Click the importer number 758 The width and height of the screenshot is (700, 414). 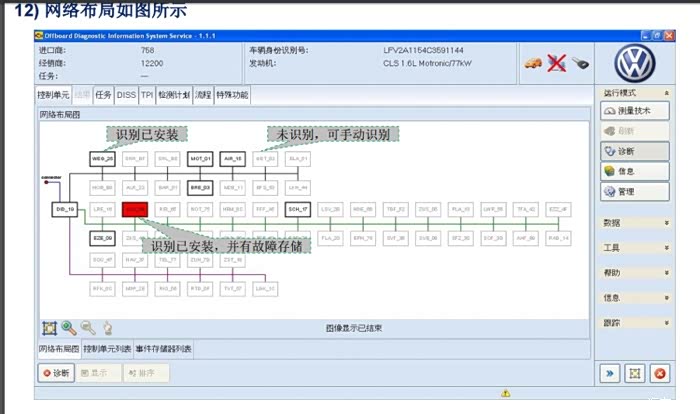click(x=147, y=50)
